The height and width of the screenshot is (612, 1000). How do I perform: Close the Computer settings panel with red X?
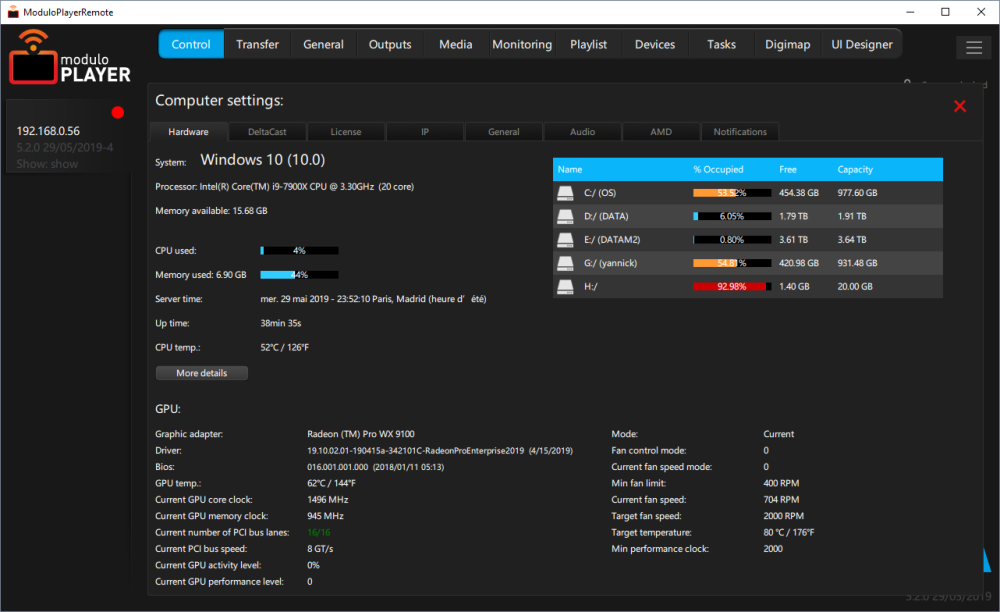click(x=960, y=106)
